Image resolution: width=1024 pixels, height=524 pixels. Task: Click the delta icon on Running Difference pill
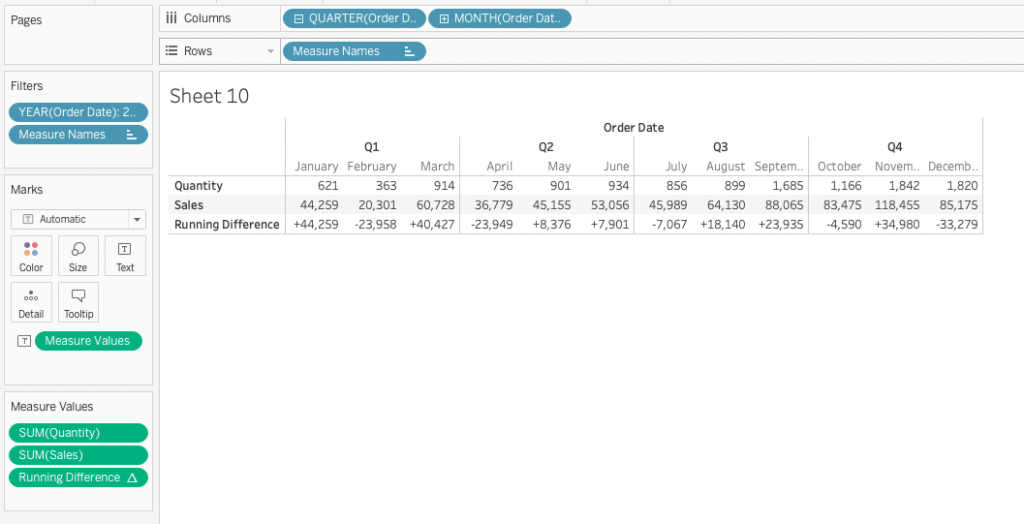click(x=131, y=478)
